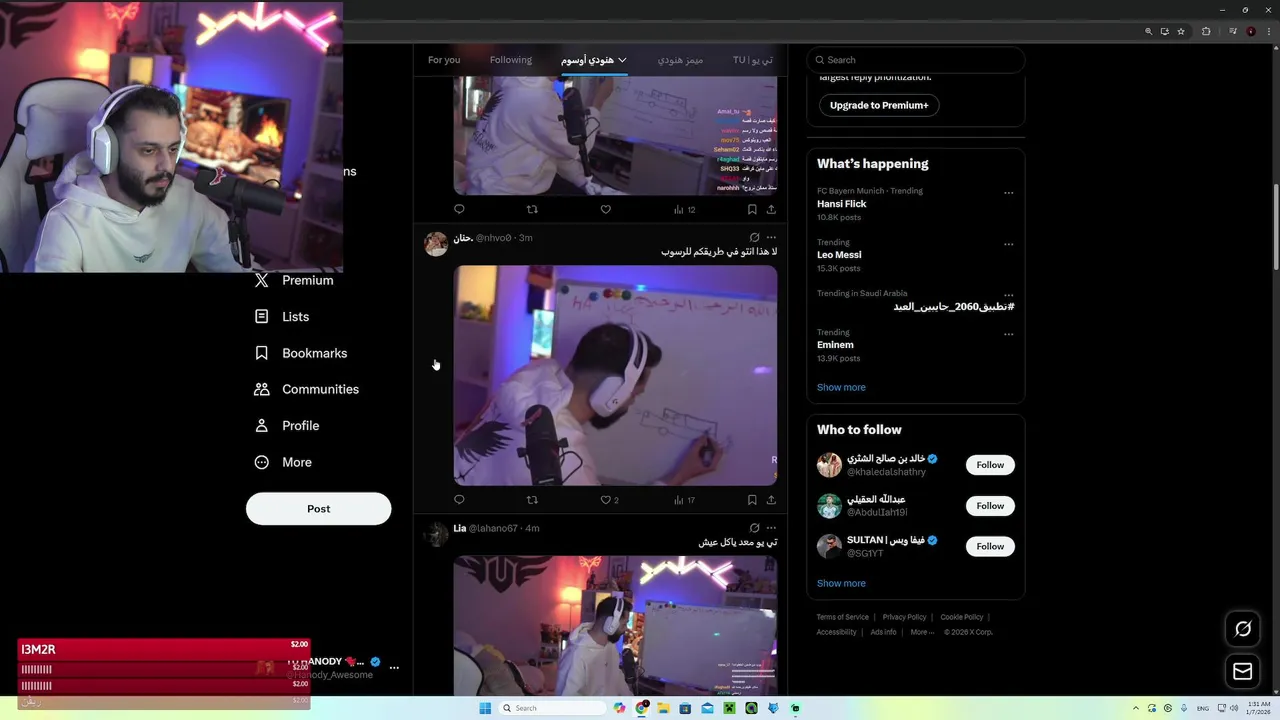Open the browser zoom magnifier icon
This screenshot has width=1280, height=720.
(x=1149, y=31)
